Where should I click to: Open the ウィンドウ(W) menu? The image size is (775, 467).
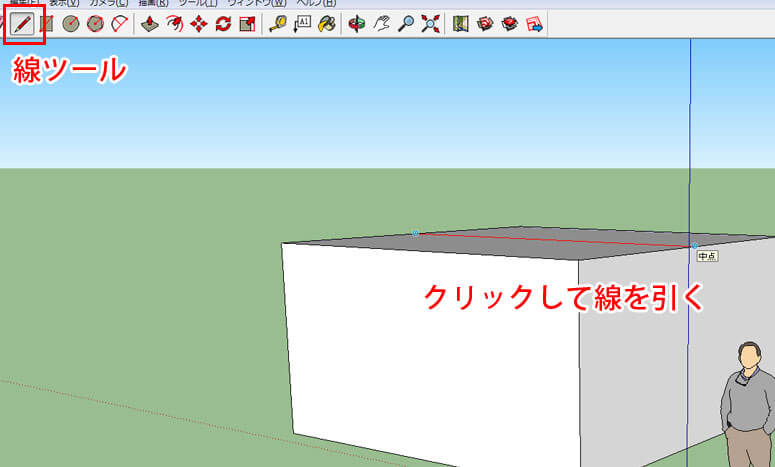[x=257, y=3]
